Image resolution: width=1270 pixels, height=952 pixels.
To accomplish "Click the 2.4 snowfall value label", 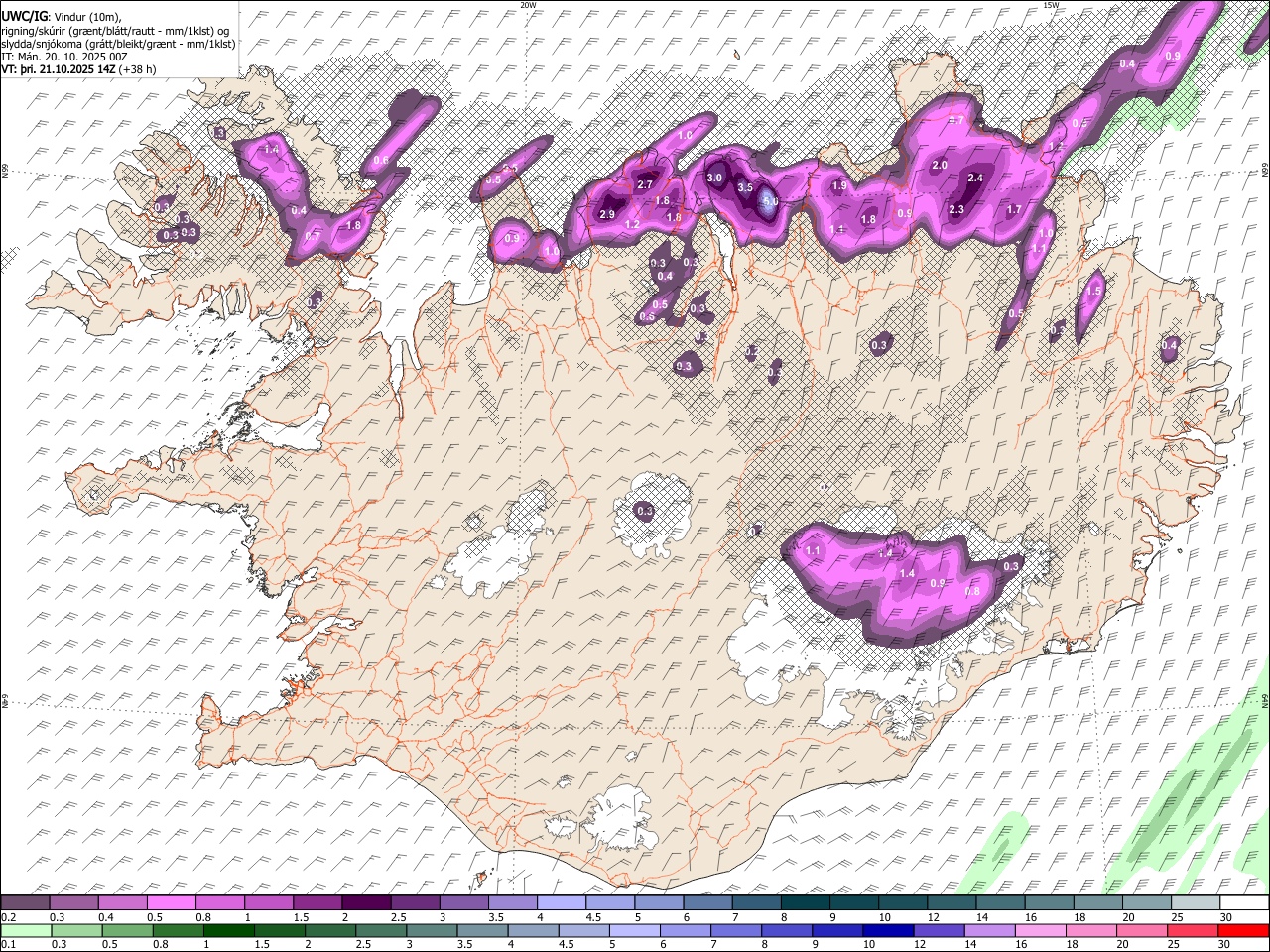I will (x=975, y=178).
